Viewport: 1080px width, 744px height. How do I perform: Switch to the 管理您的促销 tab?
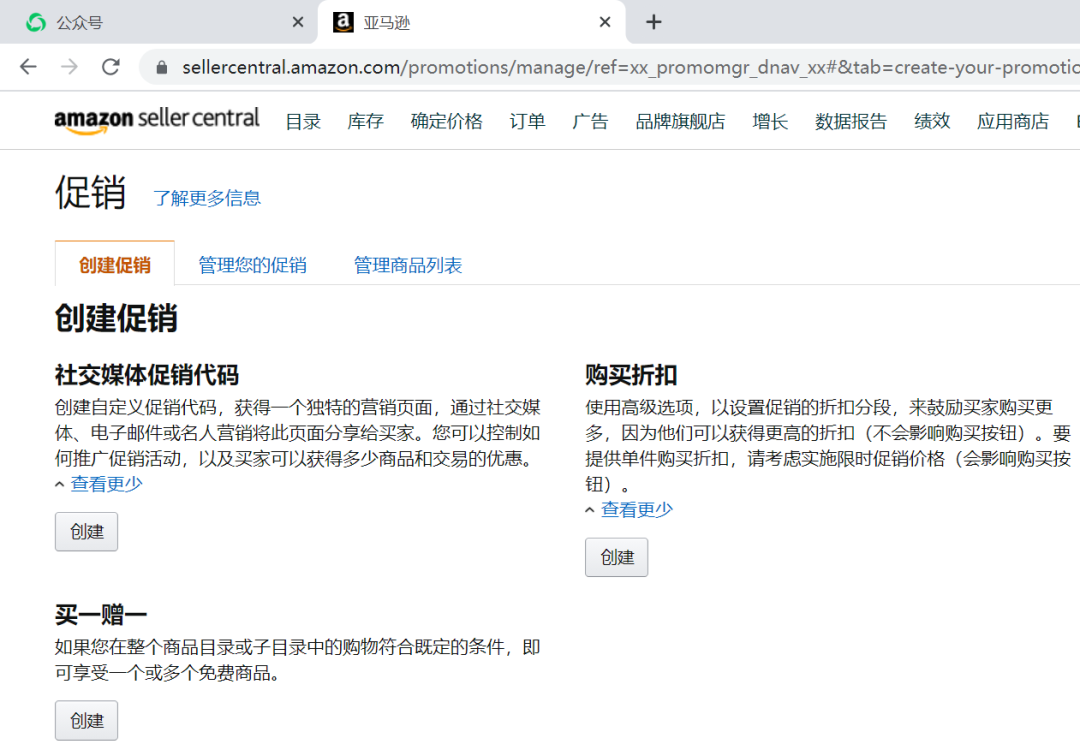[252, 264]
